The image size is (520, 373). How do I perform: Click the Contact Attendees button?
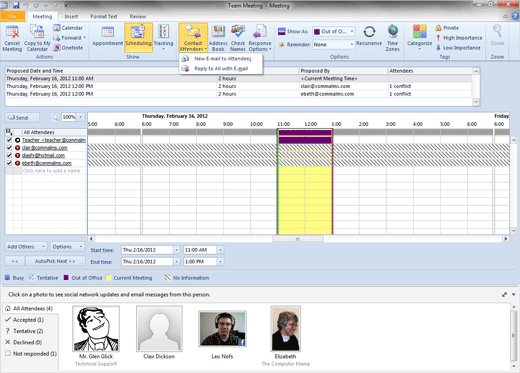point(193,37)
